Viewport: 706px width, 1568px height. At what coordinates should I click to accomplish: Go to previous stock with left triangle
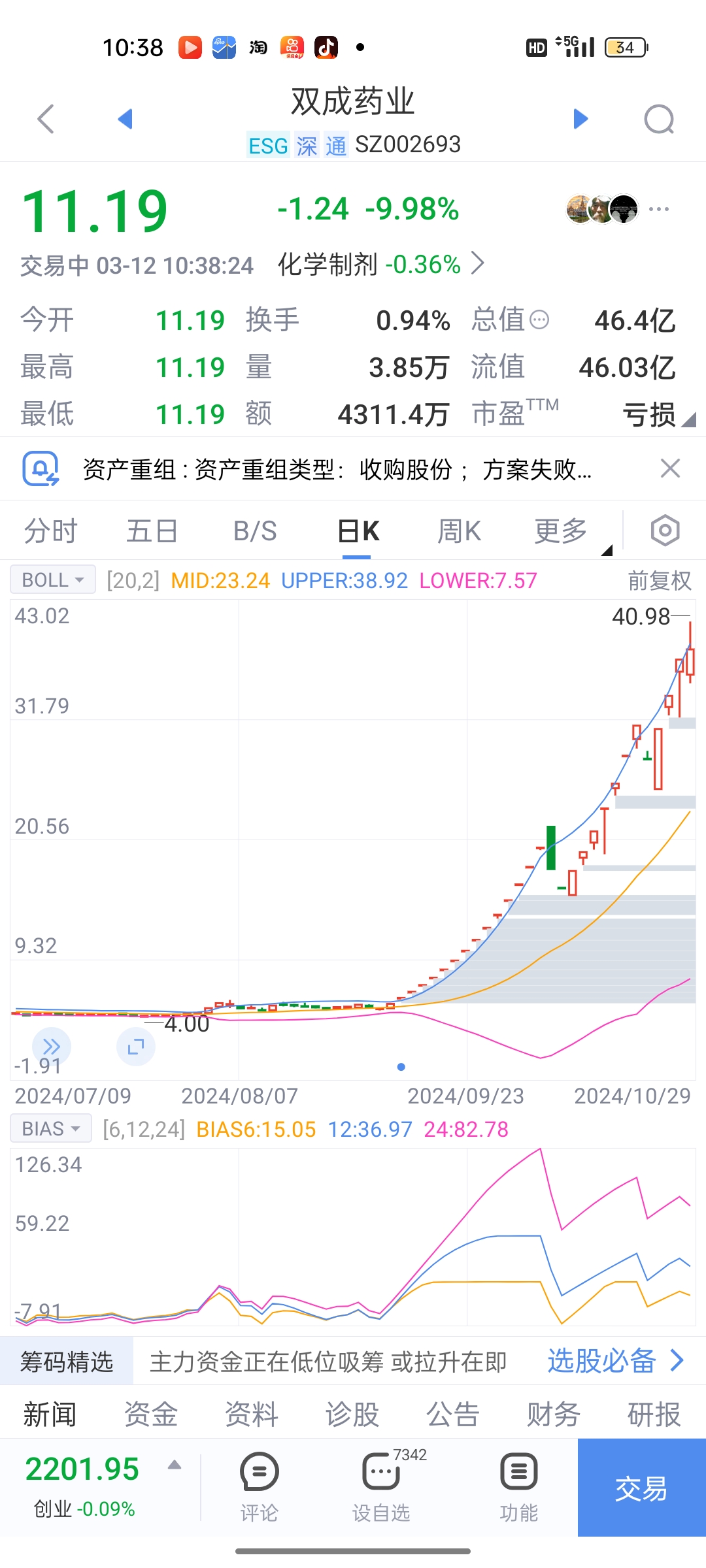[x=125, y=119]
